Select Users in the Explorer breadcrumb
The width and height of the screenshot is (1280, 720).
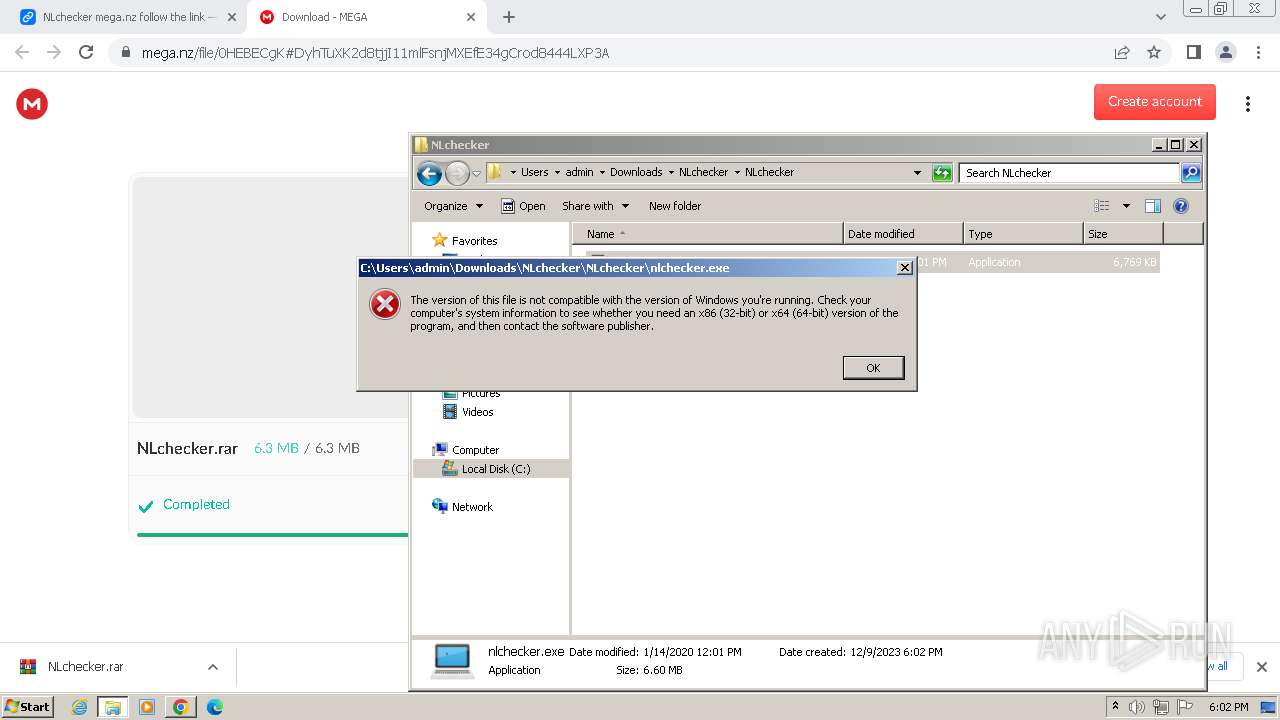pyautogui.click(x=534, y=172)
